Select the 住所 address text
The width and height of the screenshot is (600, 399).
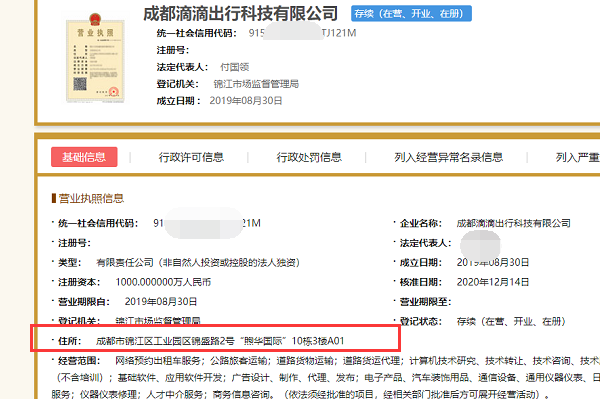coord(220,340)
